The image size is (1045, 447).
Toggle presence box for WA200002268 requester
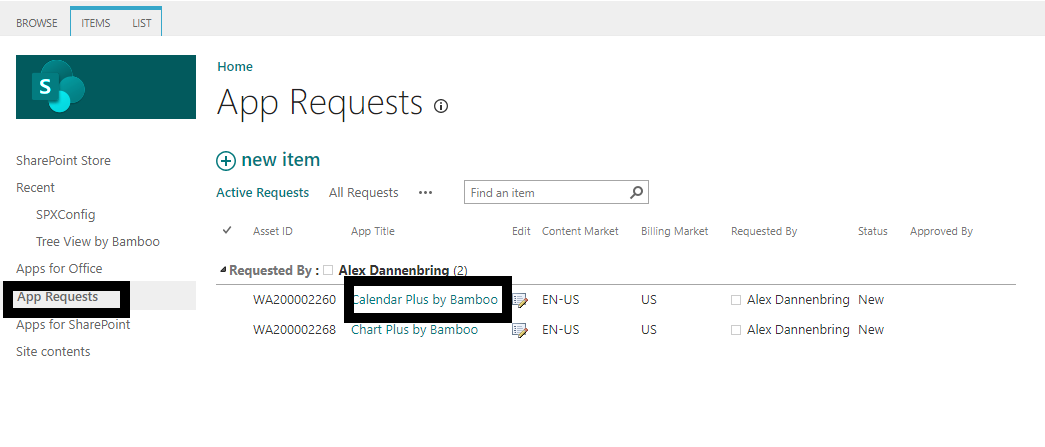click(737, 330)
